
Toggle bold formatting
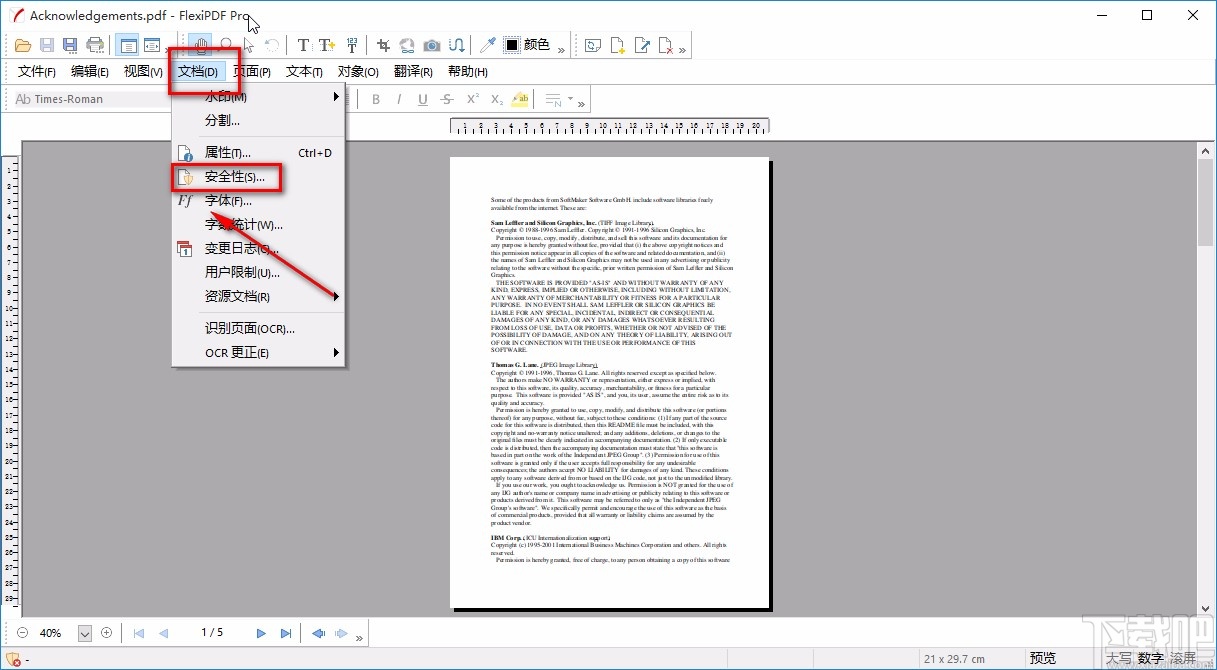376,99
